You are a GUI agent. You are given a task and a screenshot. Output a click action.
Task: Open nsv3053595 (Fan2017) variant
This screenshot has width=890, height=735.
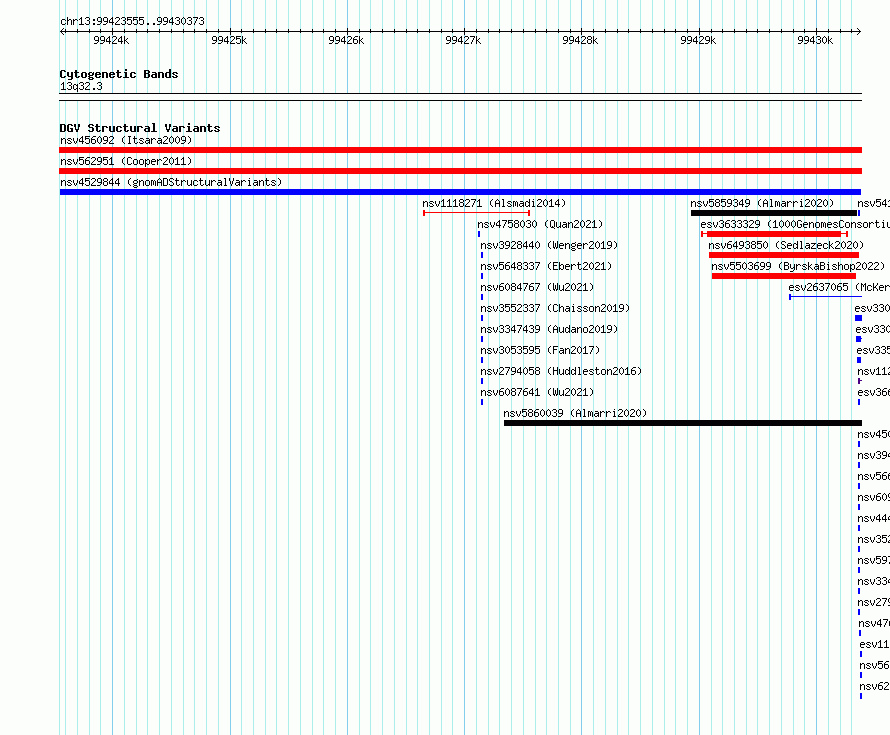click(x=540, y=350)
